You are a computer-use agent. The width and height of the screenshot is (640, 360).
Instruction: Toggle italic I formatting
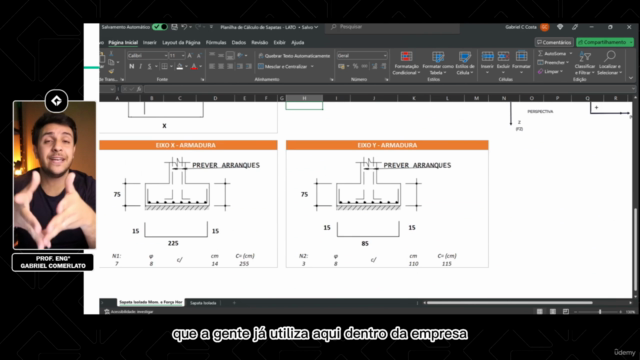coord(140,67)
